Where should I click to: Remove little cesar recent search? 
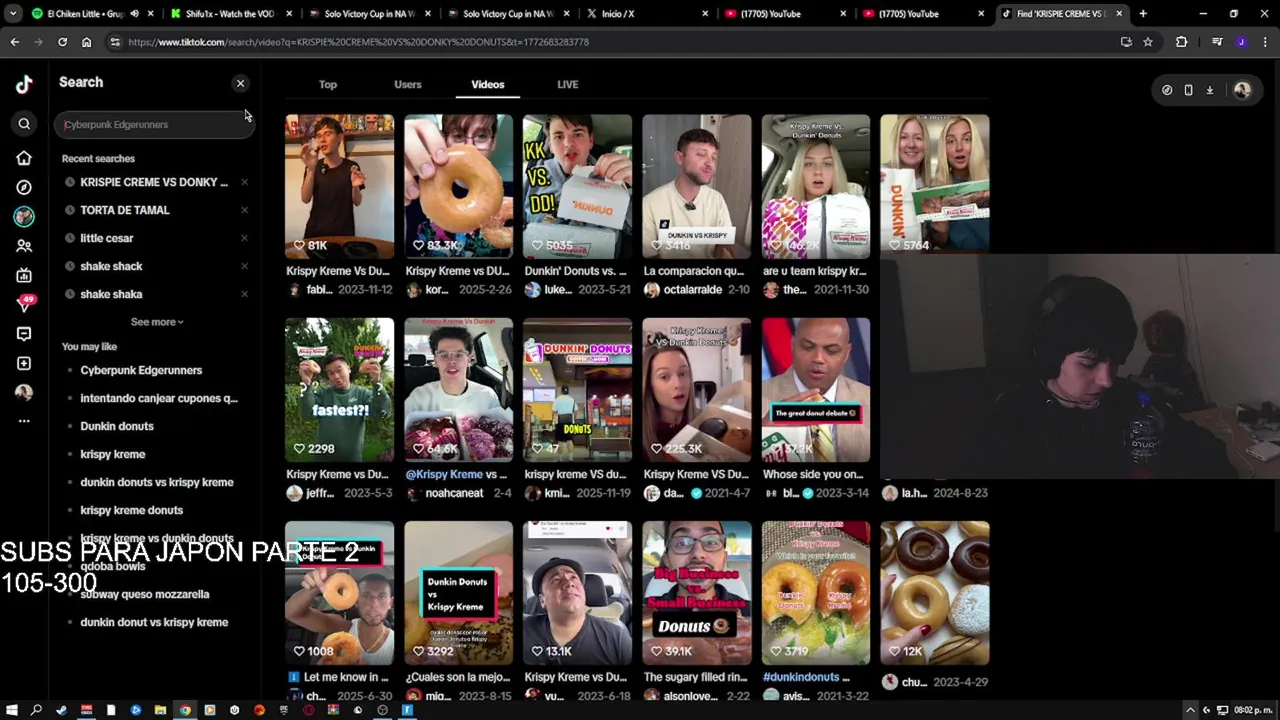(x=244, y=238)
